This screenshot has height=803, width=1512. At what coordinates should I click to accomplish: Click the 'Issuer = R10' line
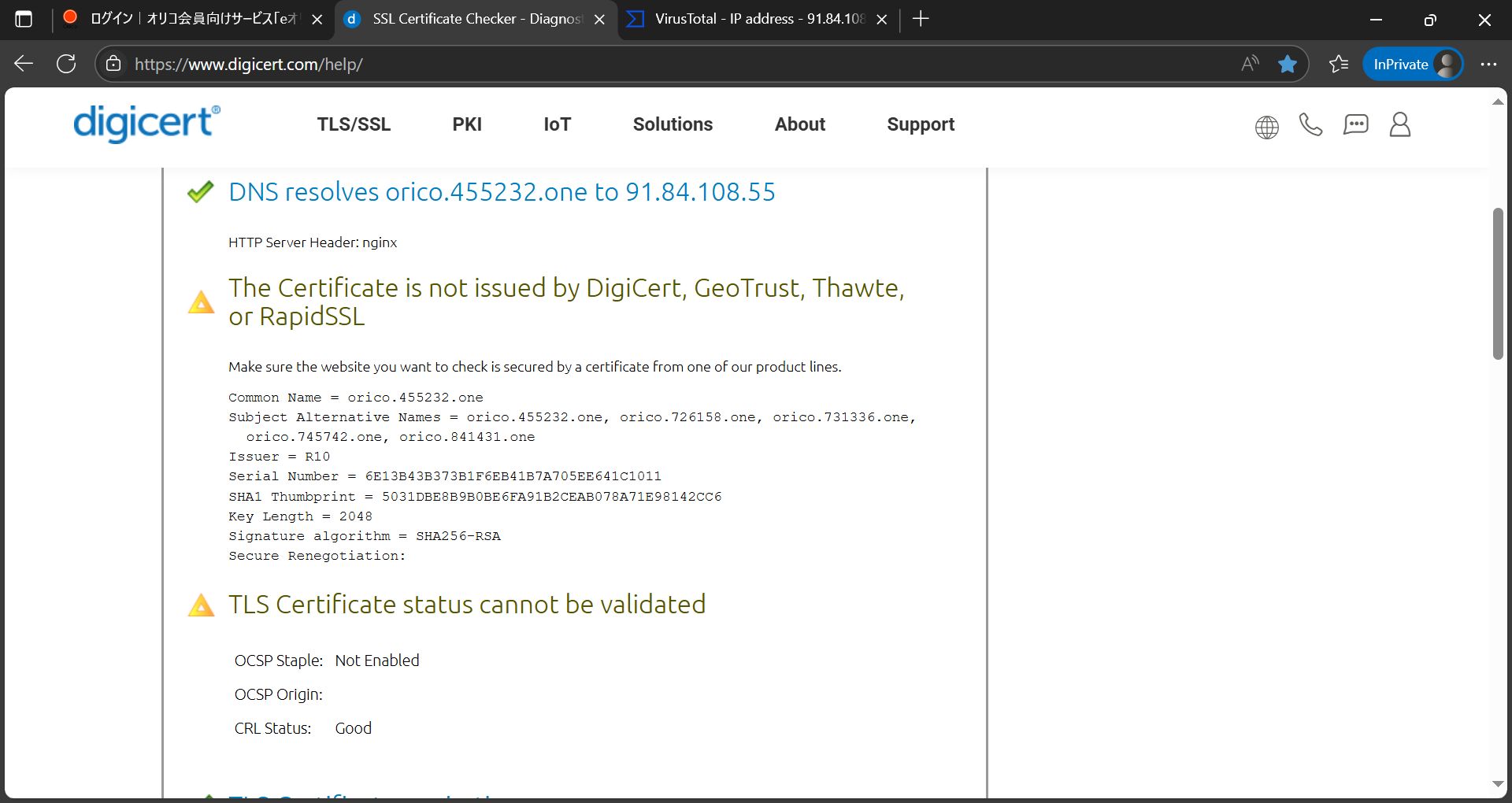tap(280, 457)
